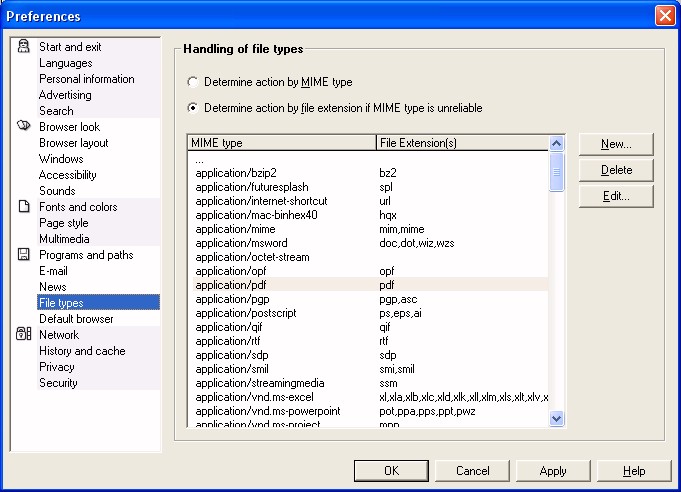Click the Browser look category icon
681x492 pixels.
23,126
